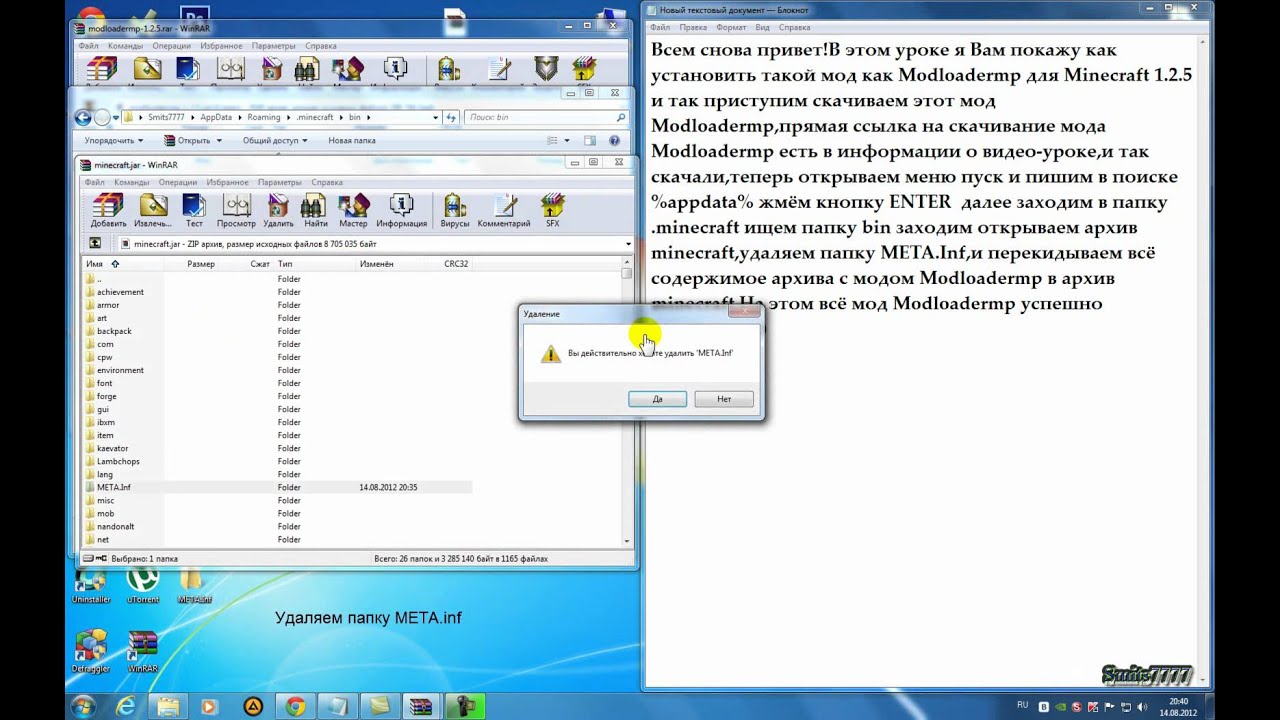Open Windows Explorer from the taskbar

click(168, 706)
